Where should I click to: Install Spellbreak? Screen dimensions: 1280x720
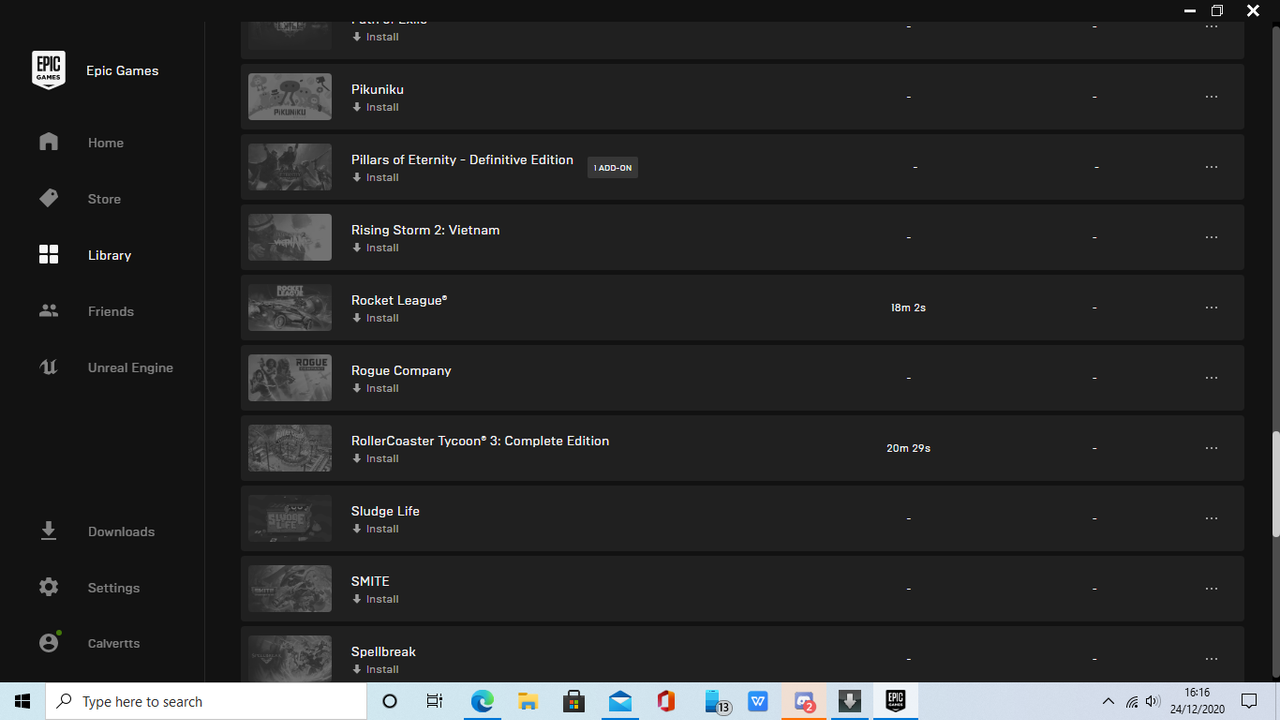[375, 669]
